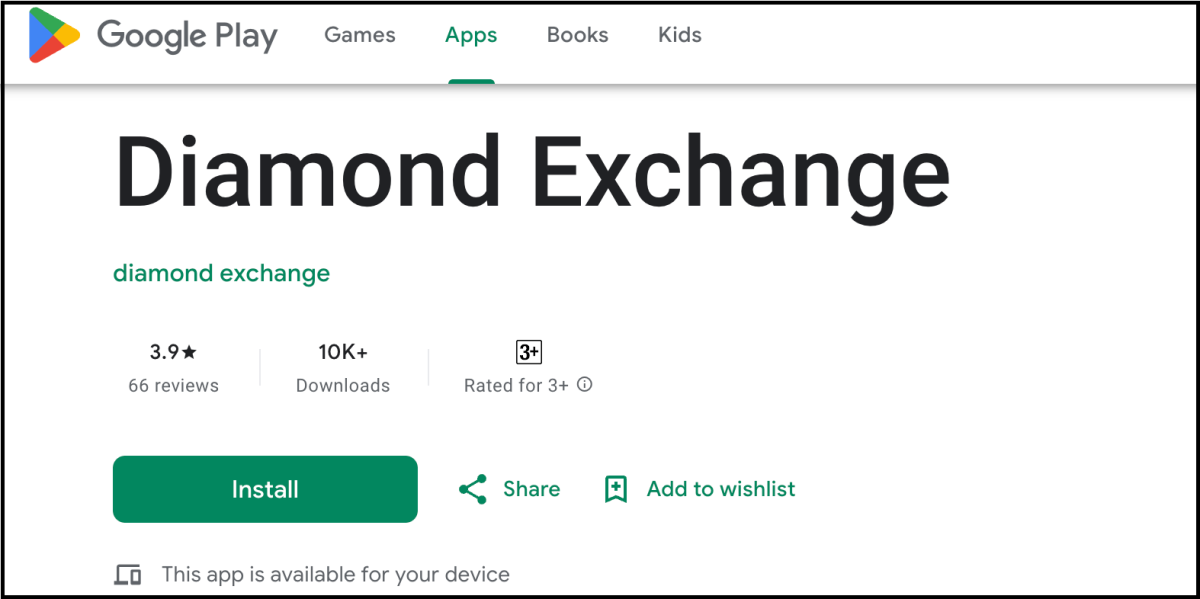Click the 10K+ Downloads stat
Image resolution: width=1200 pixels, height=599 pixels.
343,368
